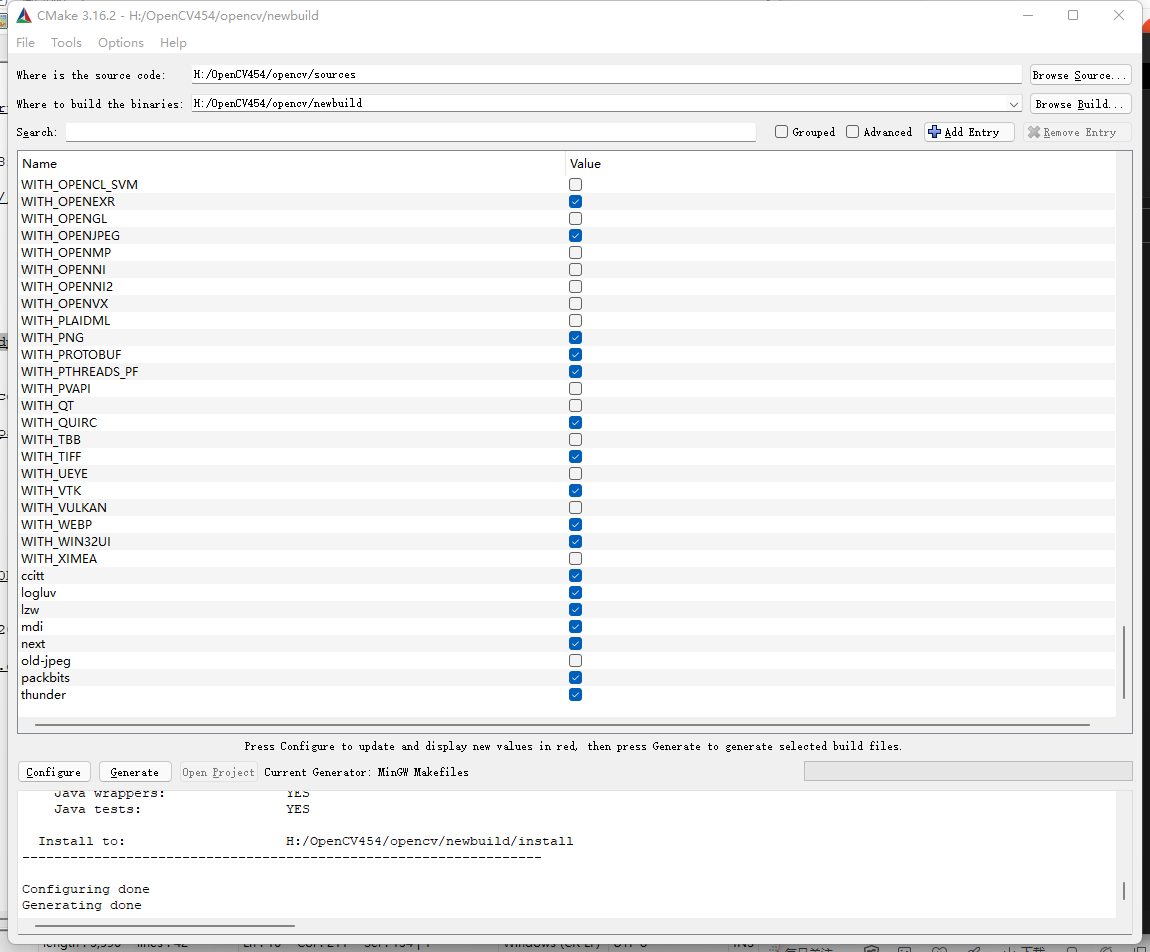1150x952 pixels.
Task: Uncheck the thunder checkbox
Action: [576, 695]
